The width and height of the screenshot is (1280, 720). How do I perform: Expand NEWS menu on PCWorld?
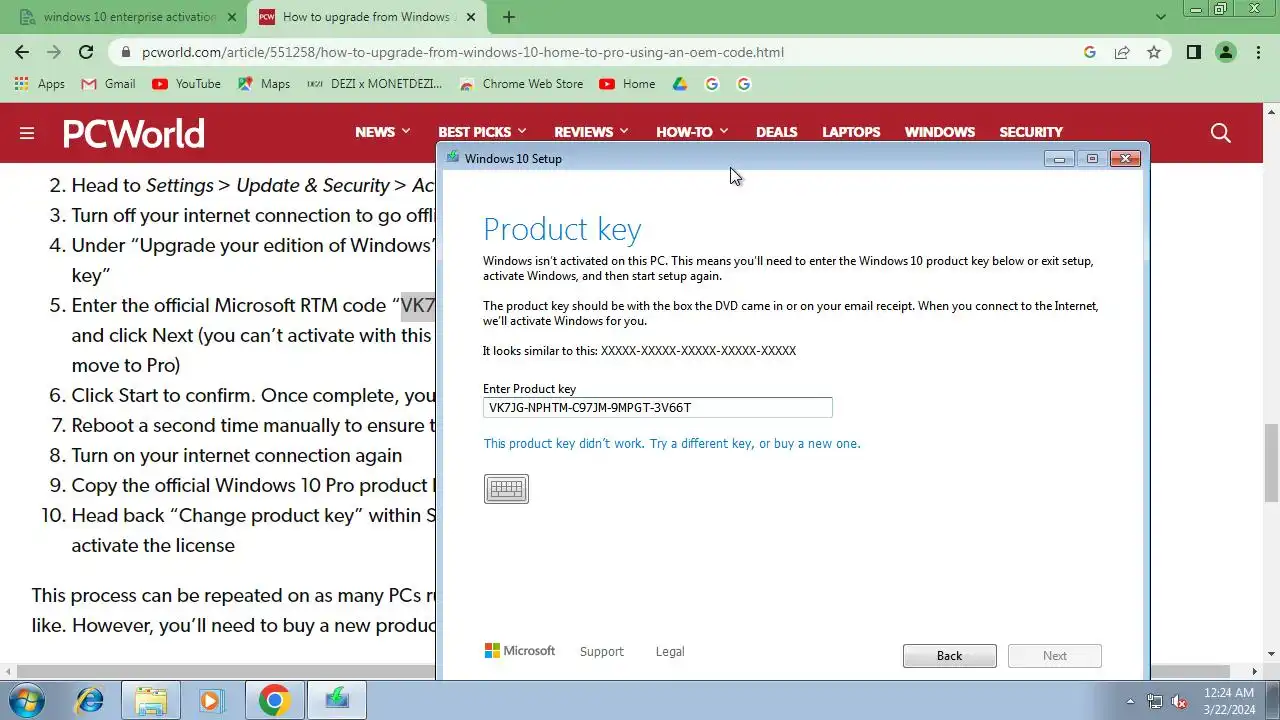383,132
